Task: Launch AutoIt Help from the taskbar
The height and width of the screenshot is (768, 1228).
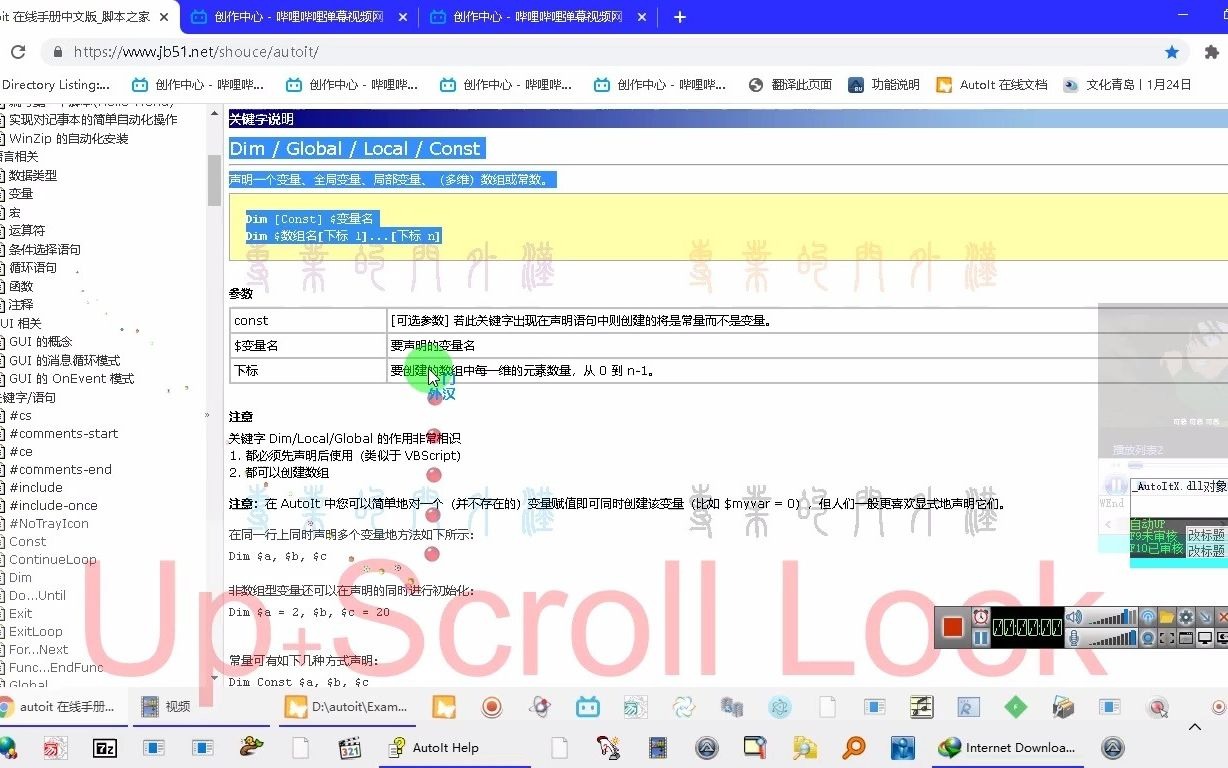Action: (443, 747)
